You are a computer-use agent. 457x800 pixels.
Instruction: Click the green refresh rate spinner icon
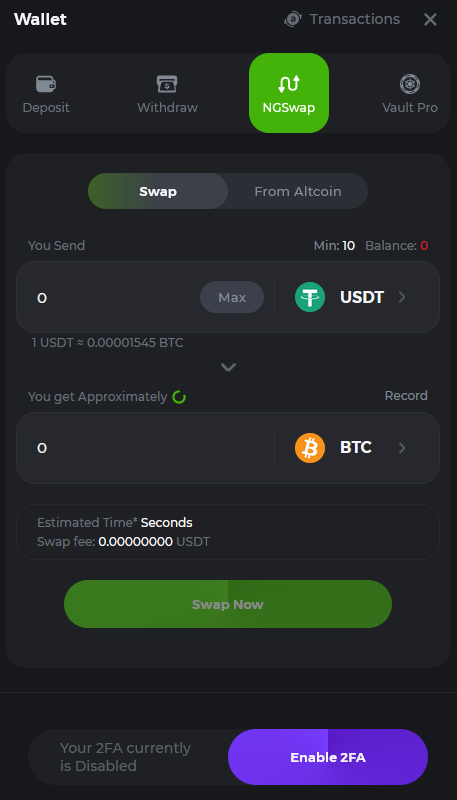tap(179, 397)
